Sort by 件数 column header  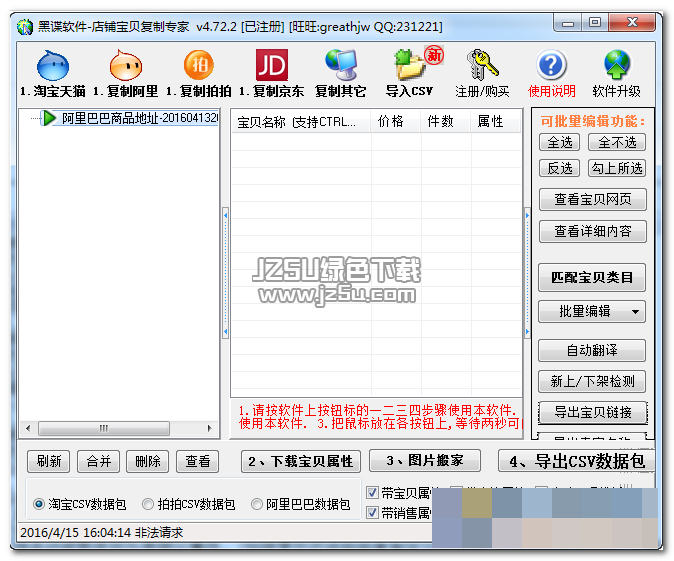[445, 122]
